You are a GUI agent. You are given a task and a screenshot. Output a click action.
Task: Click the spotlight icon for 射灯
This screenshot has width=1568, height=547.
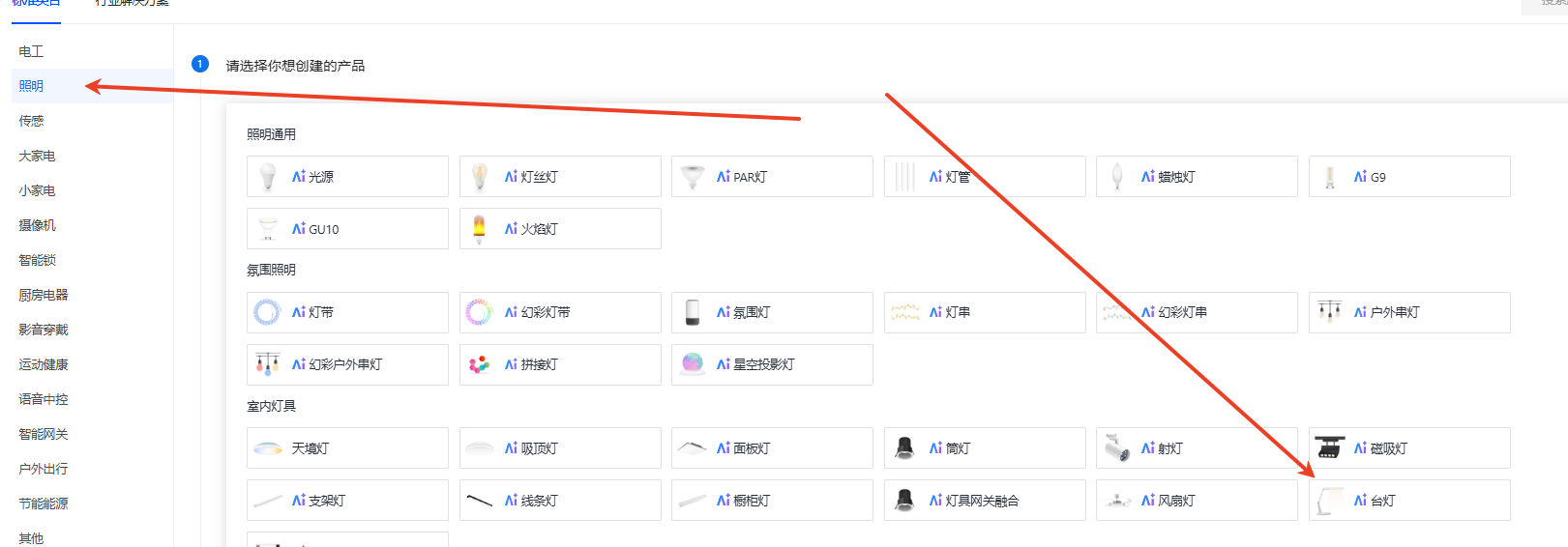pyautogui.click(x=1117, y=448)
